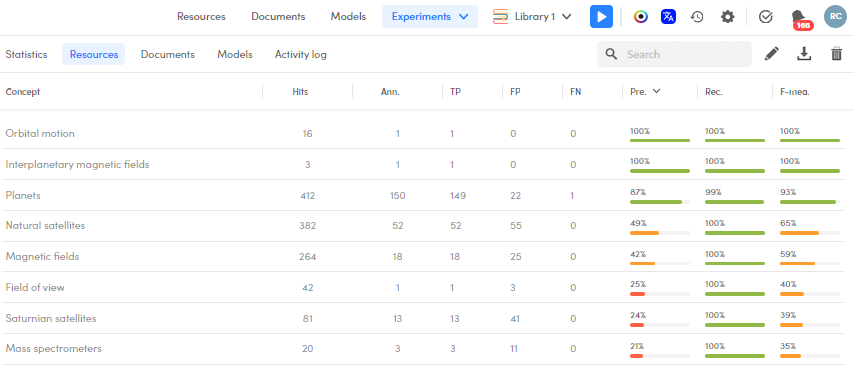This screenshot has width=854, height=368.
Task: Click the pencil edit icon
Action: [772, 54]
